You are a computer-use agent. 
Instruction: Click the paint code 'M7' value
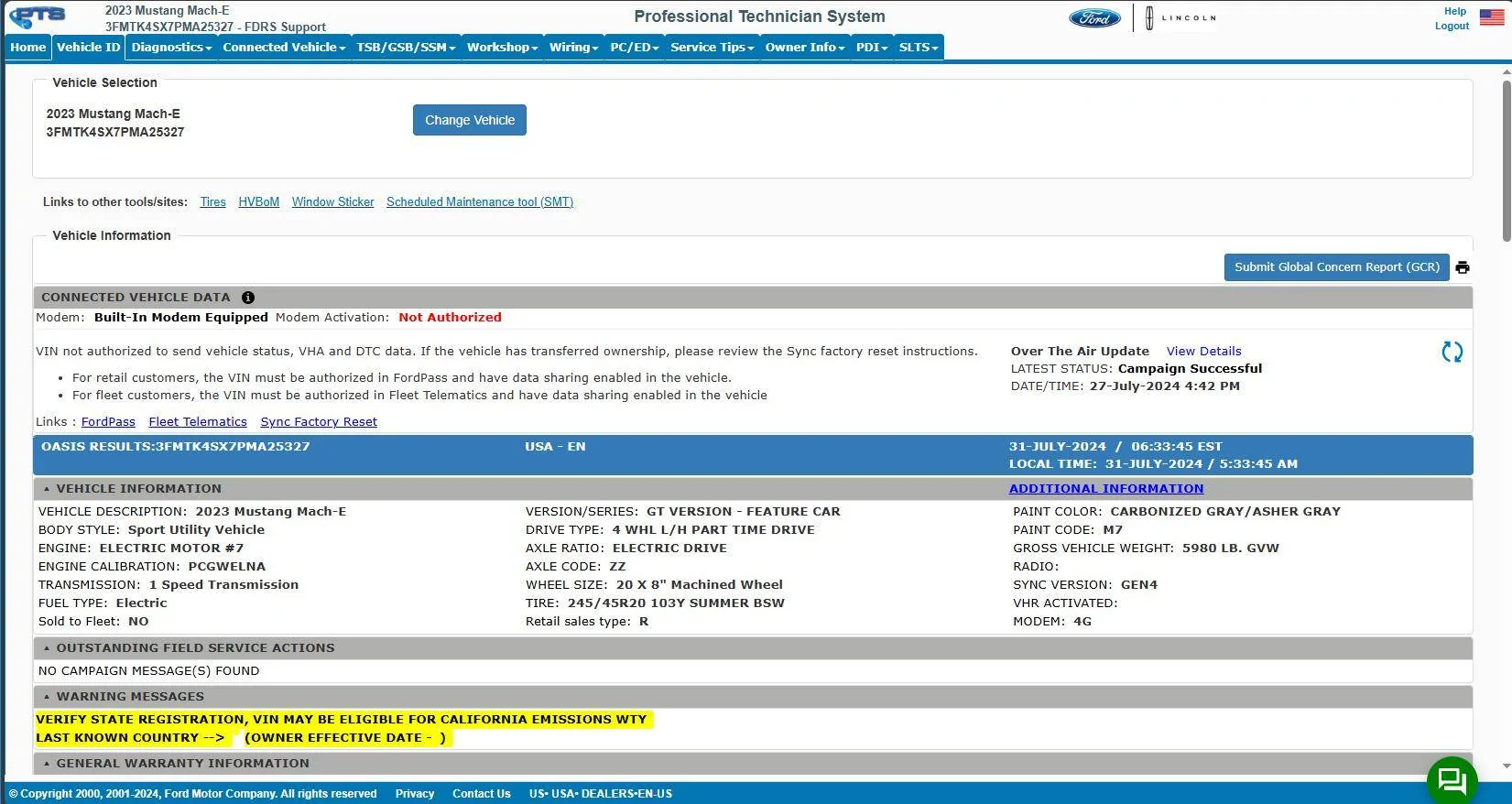pyautogui.click(x=1113, y=530)
